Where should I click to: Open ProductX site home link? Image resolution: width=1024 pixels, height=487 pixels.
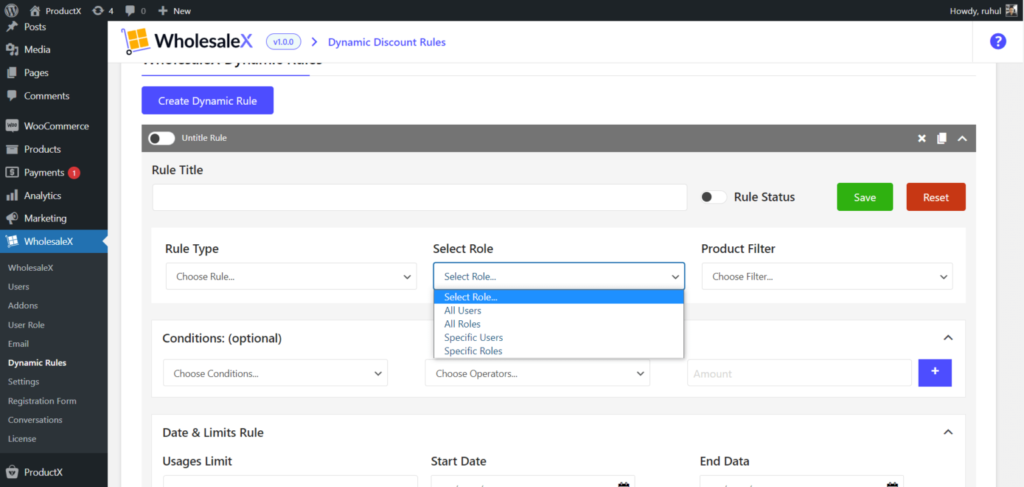56,11
